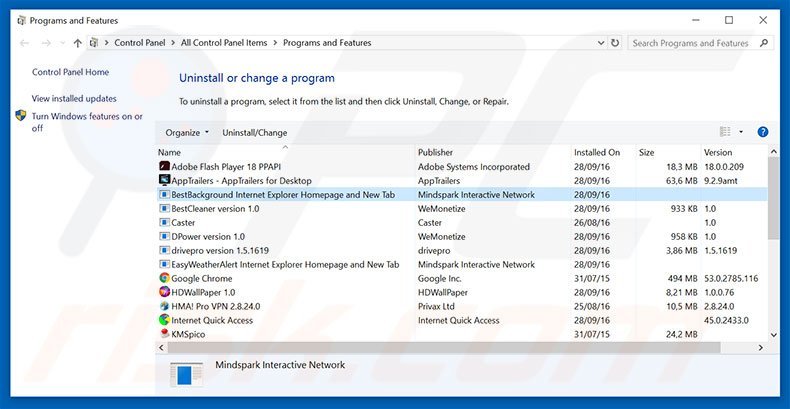
Task: Click the change view layout icon
Action: [x=726, y=132]
